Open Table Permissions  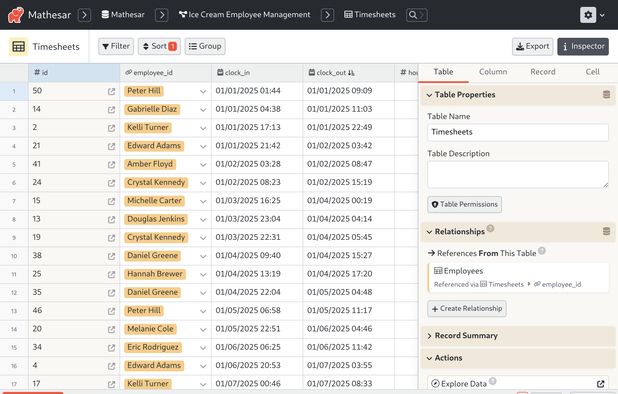(465, 204)
